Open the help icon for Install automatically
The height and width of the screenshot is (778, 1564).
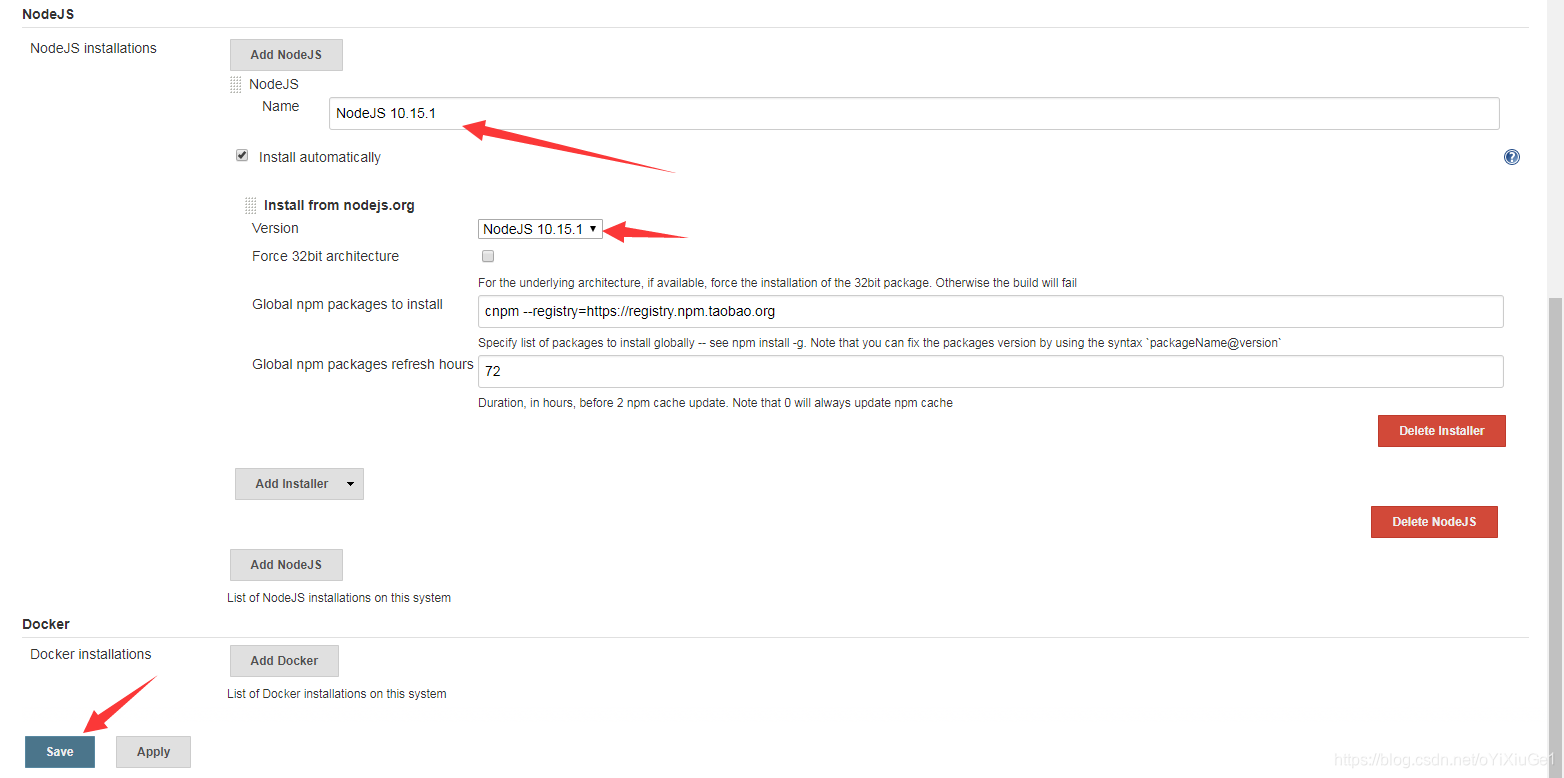[x=1511, y=157]
